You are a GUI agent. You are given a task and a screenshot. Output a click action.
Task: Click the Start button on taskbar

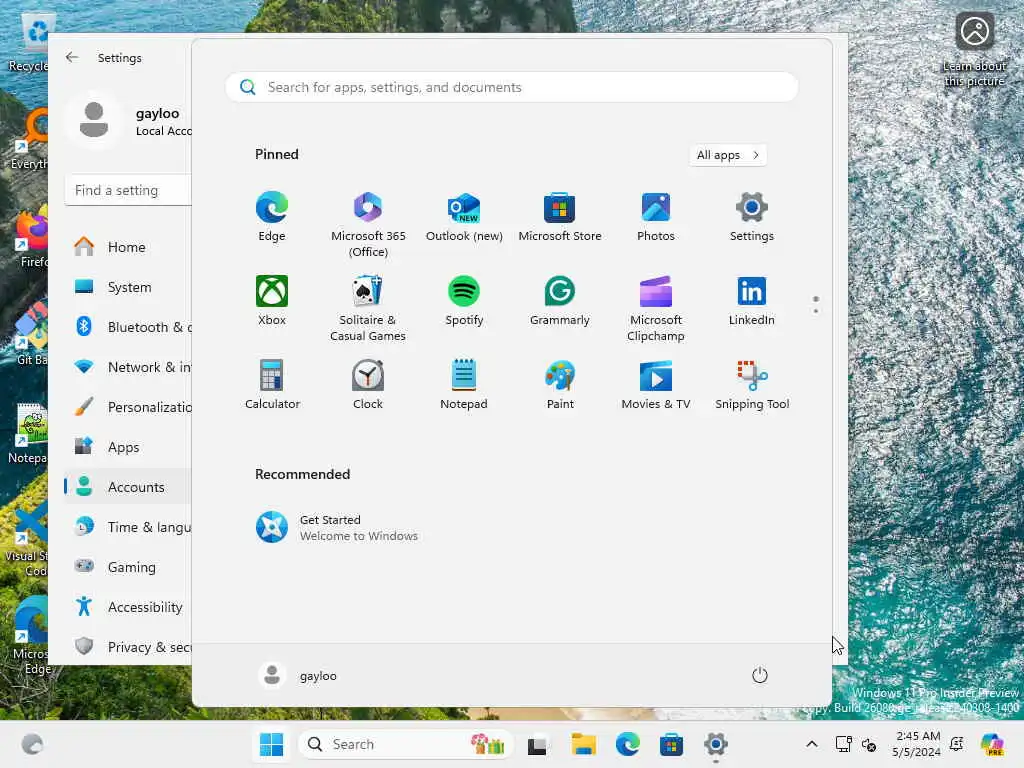point(271,744)
